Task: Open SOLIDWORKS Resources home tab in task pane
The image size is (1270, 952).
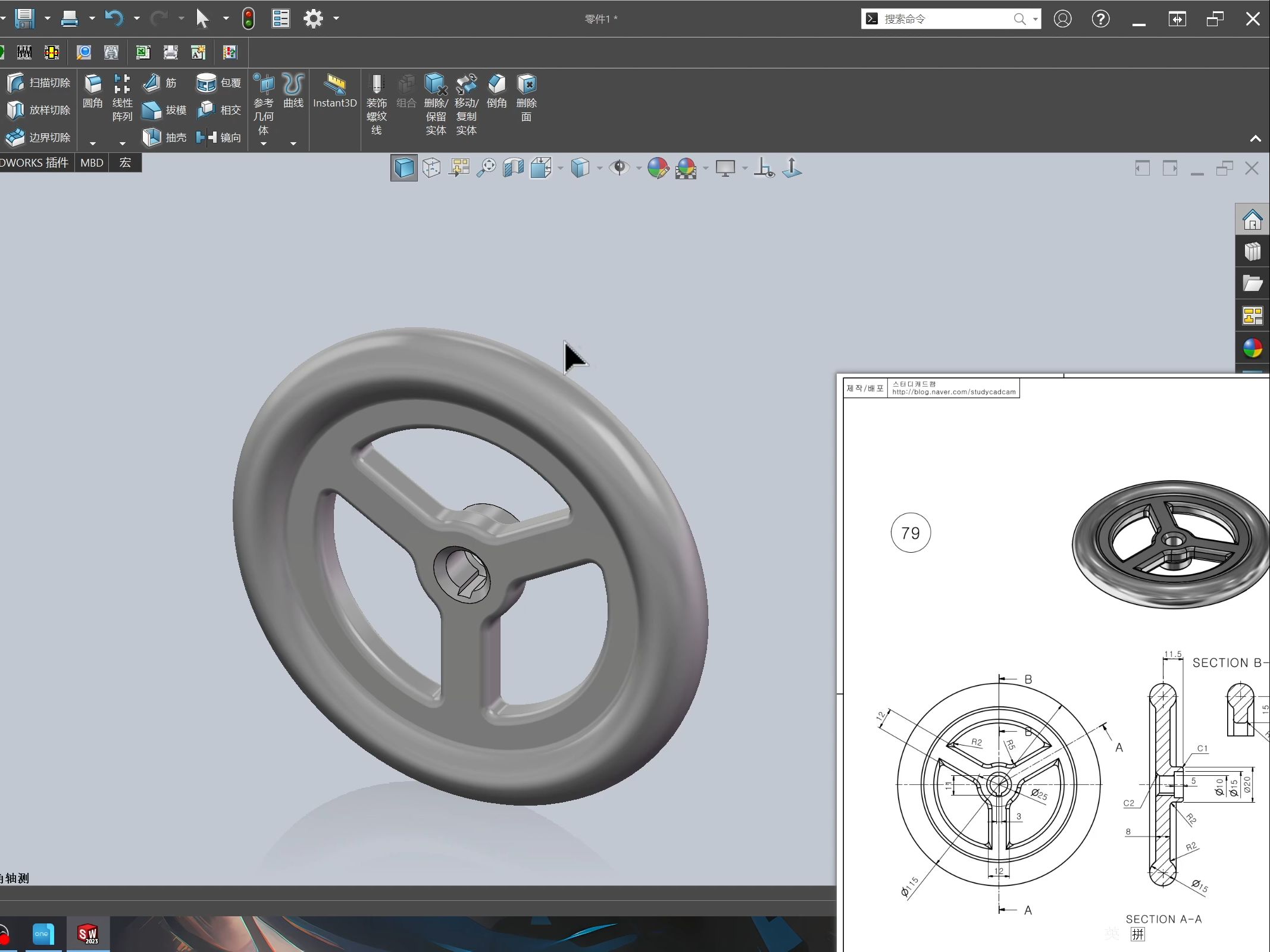Action: click(1252, 220)
